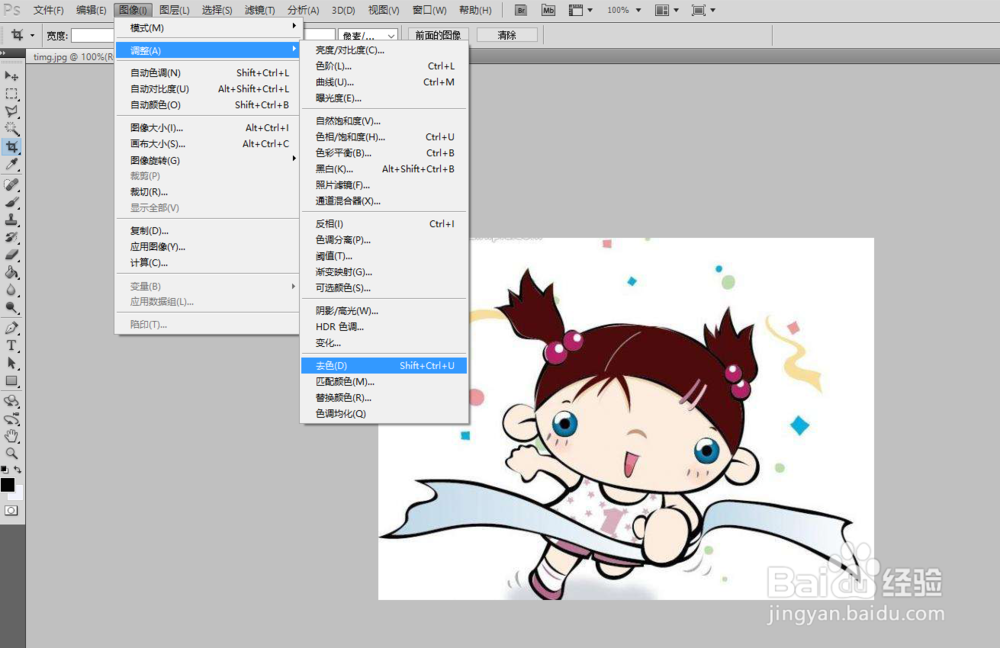The height and width of the screenshot is (648, 1000).
Task: Open the 帮助(H) menu
Action: (475, 10)
